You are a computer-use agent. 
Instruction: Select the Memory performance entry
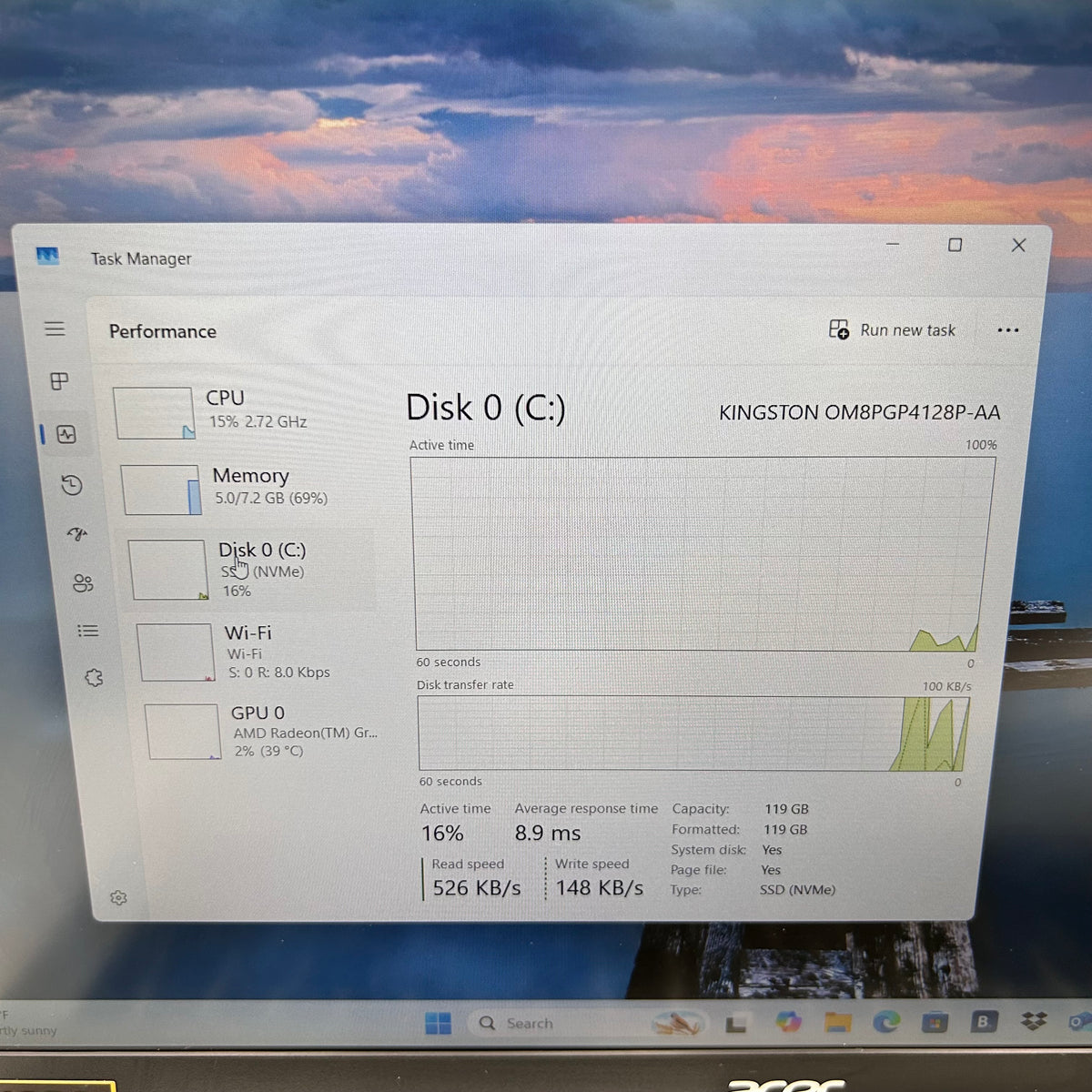point(244,488)
